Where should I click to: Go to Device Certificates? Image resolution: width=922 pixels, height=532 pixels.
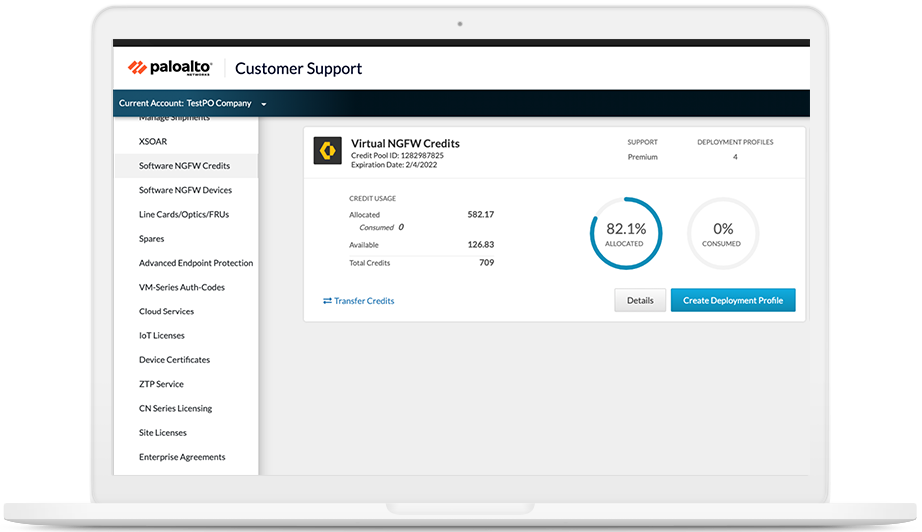pos(174,360)
